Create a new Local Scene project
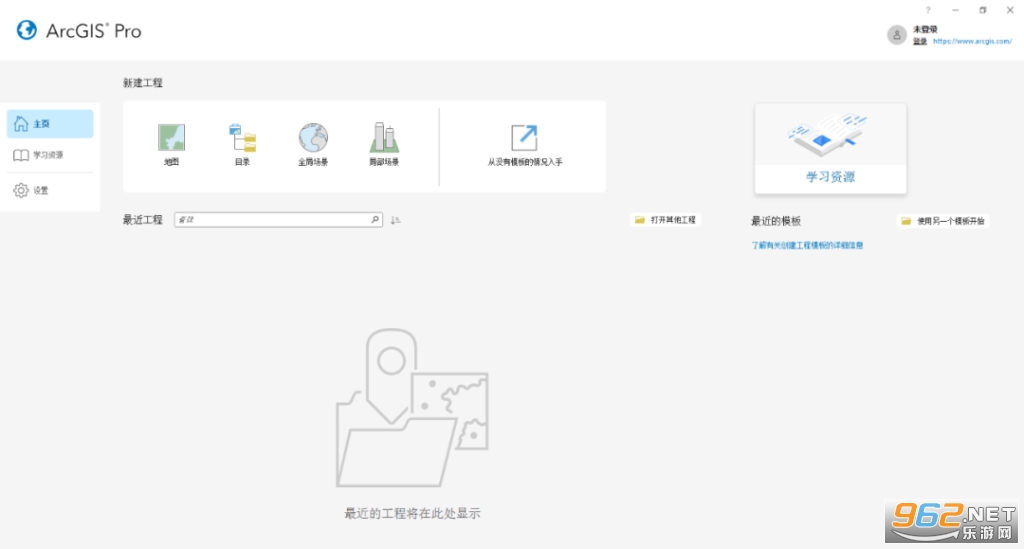Viewport: 1024px width, 549px height. point(384,145)
